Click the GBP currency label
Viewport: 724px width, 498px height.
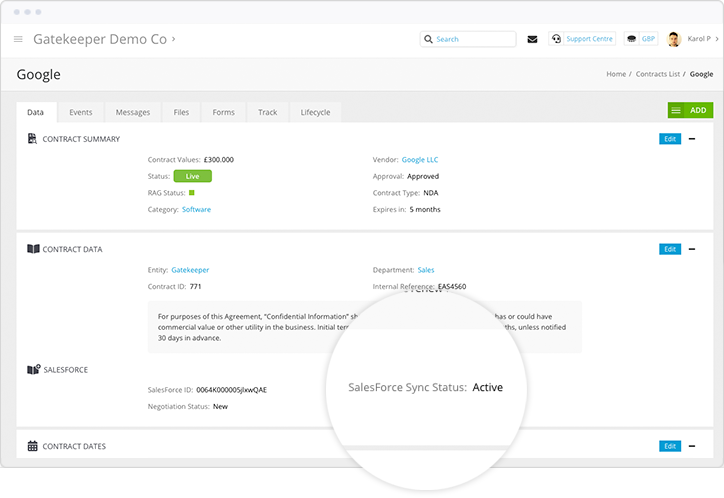tap(648, 39)
